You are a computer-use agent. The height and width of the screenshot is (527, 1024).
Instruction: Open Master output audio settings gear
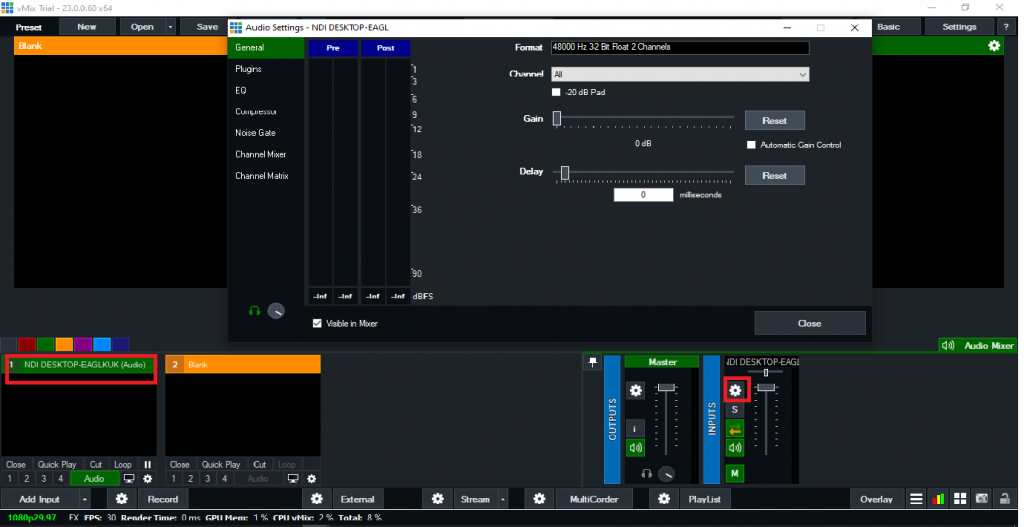coord(635,391)
